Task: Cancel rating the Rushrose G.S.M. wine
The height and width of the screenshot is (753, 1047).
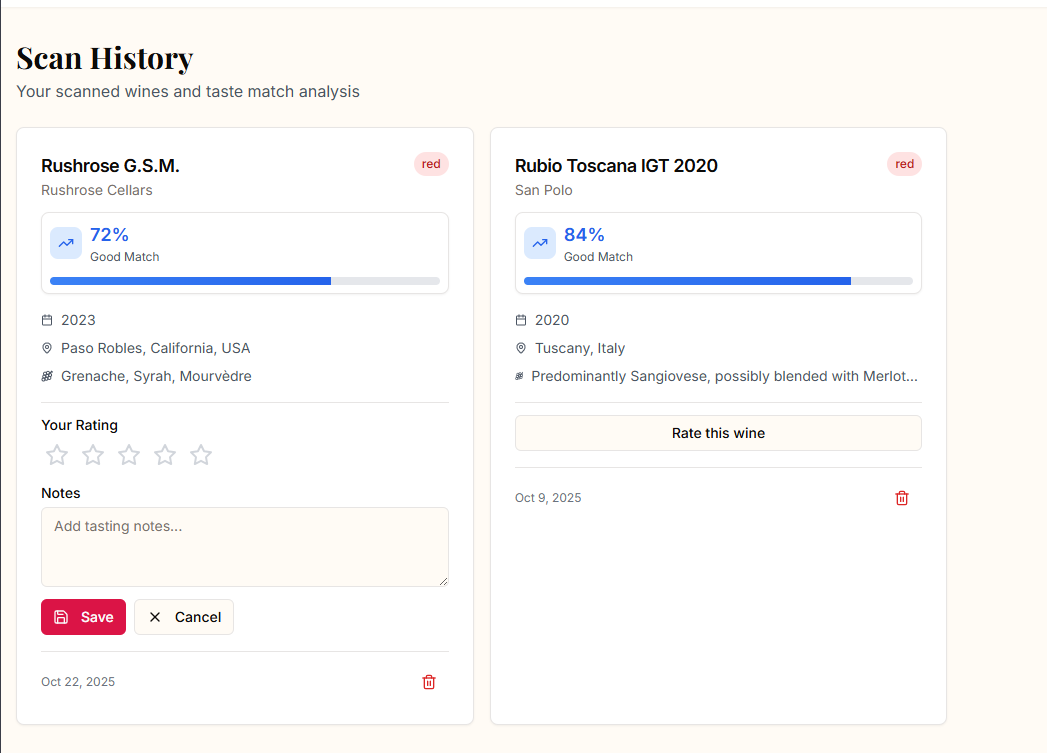Action: pos(184,617)
